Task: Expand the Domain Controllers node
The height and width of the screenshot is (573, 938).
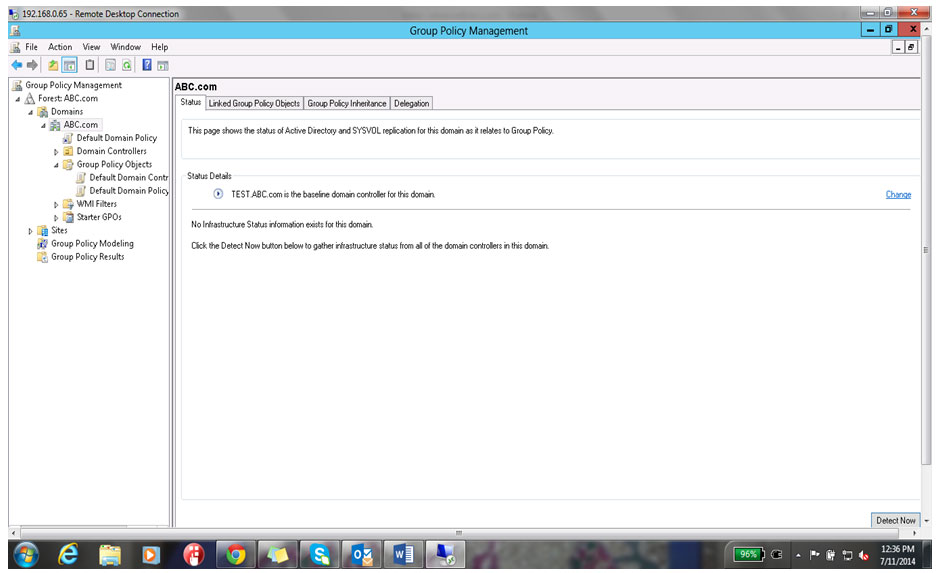Action: tap(56, 152)
